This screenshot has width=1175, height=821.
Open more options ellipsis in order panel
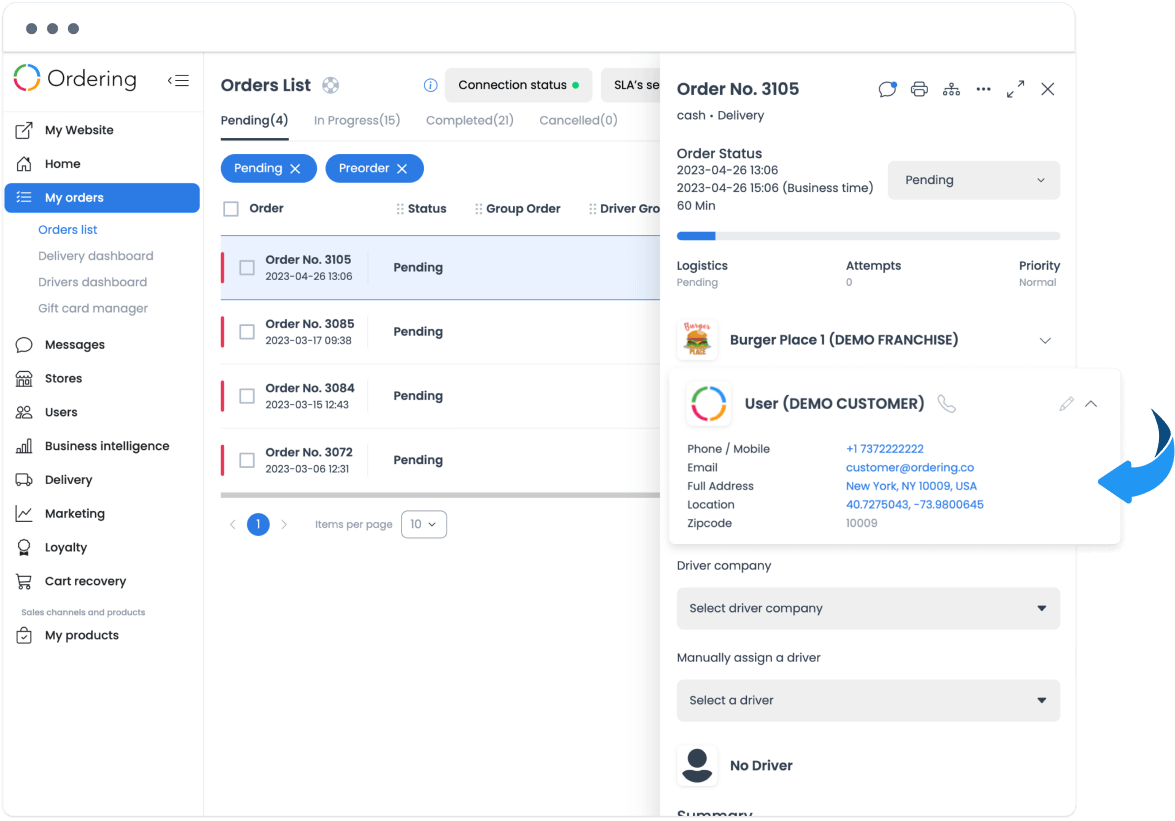[983, 89]
